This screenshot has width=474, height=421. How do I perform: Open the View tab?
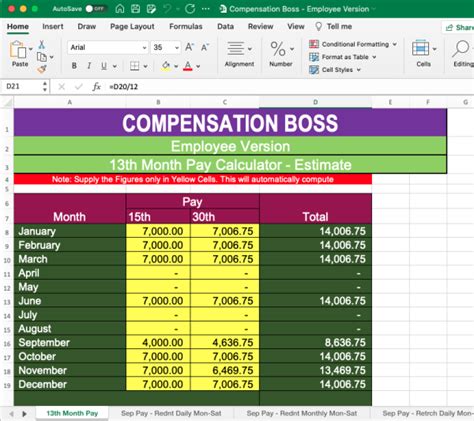296,26
